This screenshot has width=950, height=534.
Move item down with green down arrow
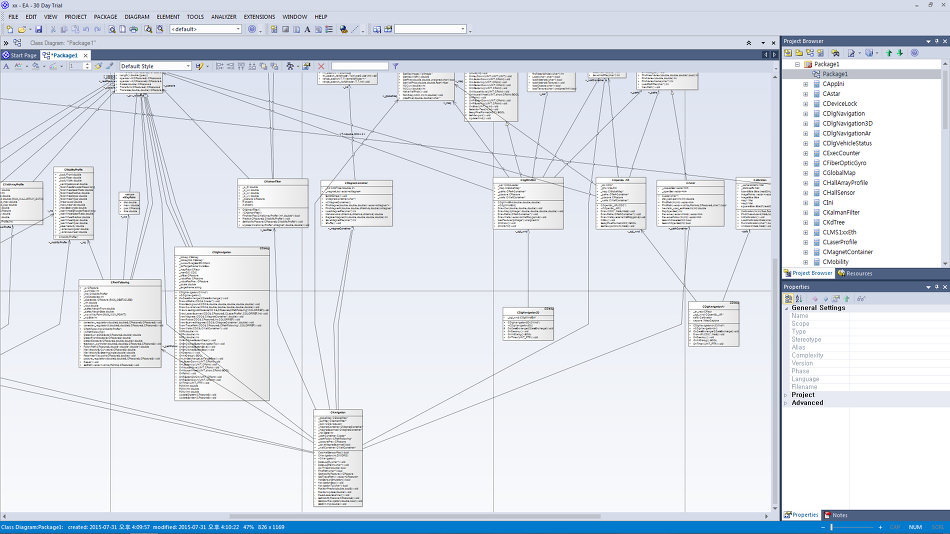pos(900,53)
